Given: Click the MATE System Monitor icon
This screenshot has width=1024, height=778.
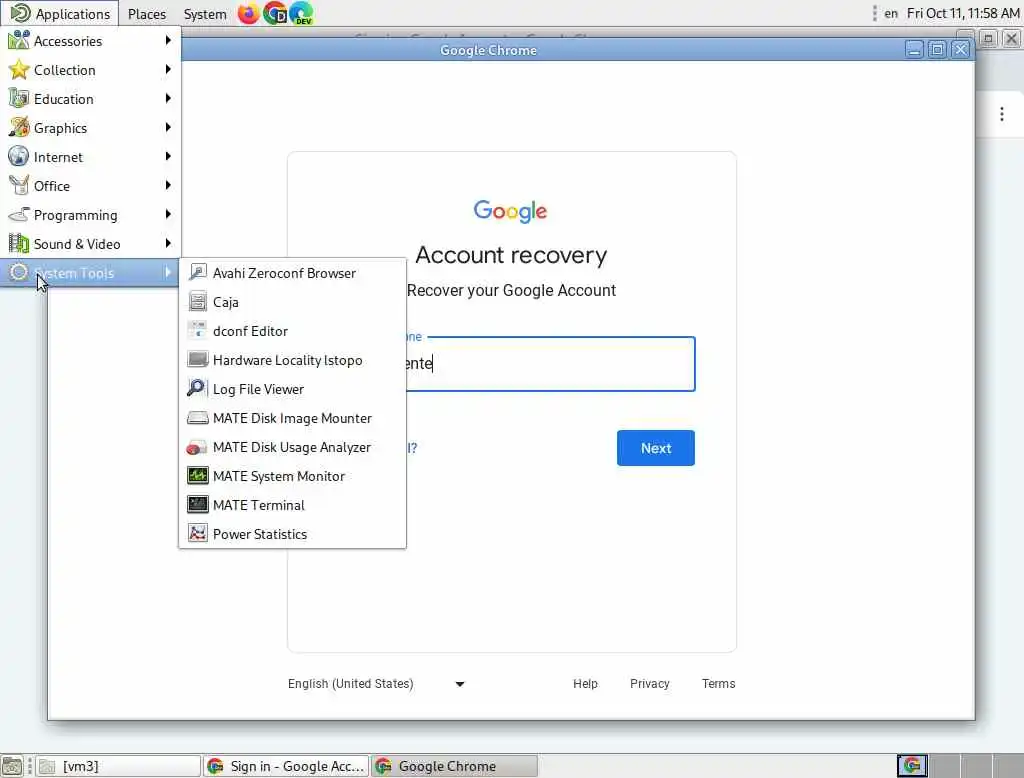Looking at the screenshot, I should [x=197, y=476].
